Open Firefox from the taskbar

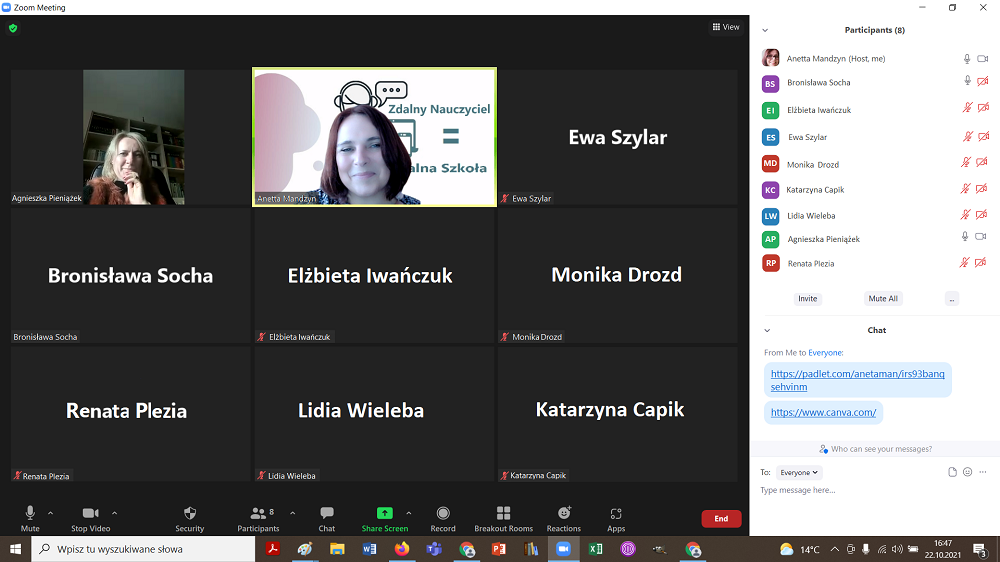[402, 549]
